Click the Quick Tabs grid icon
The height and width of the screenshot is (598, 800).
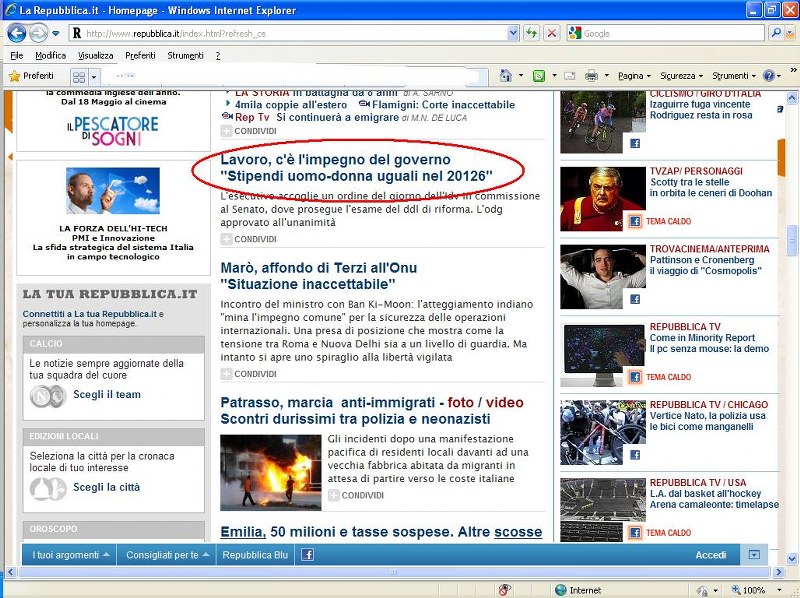(79, 76)
